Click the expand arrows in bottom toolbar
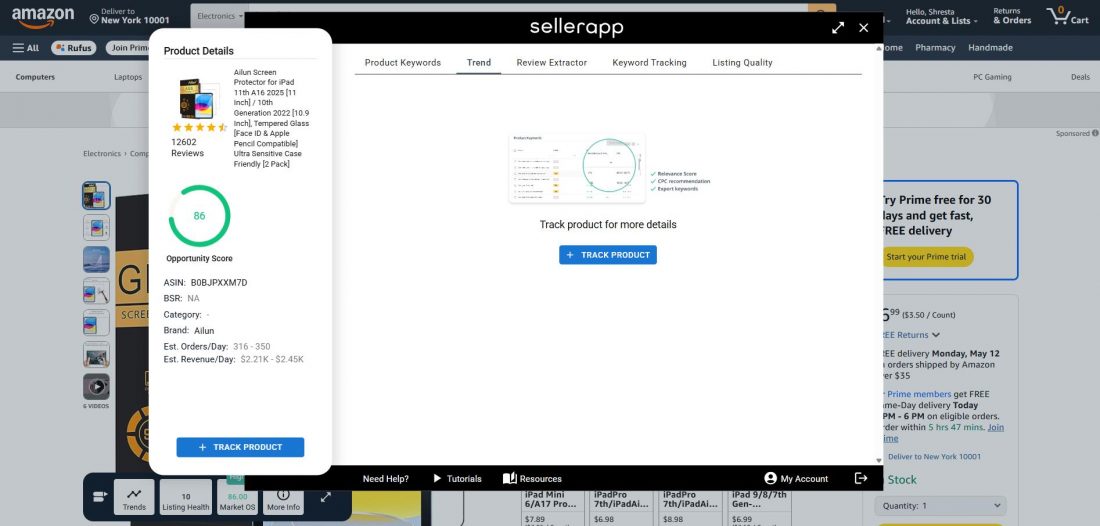 point(326,497)
